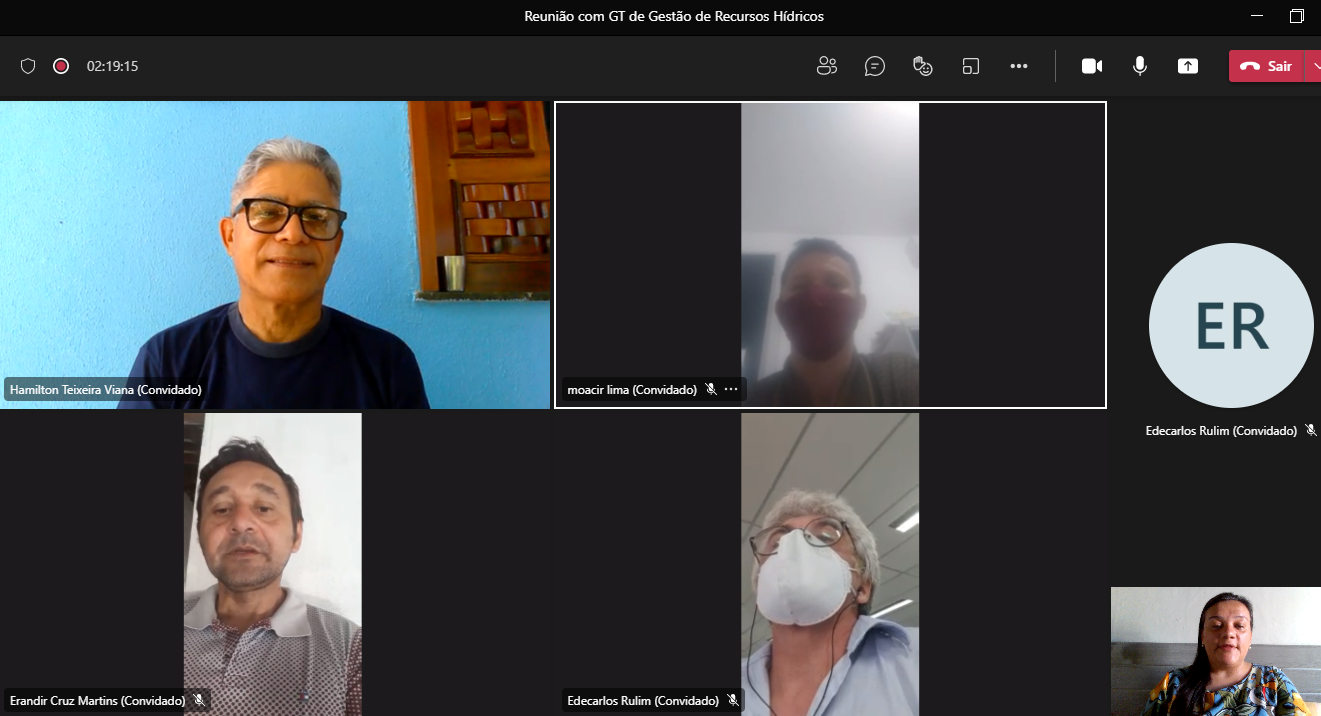This screenshot has width=1321, height=716.
Task: Open the More actions ellipsis menu
Action: [1019, 66]
